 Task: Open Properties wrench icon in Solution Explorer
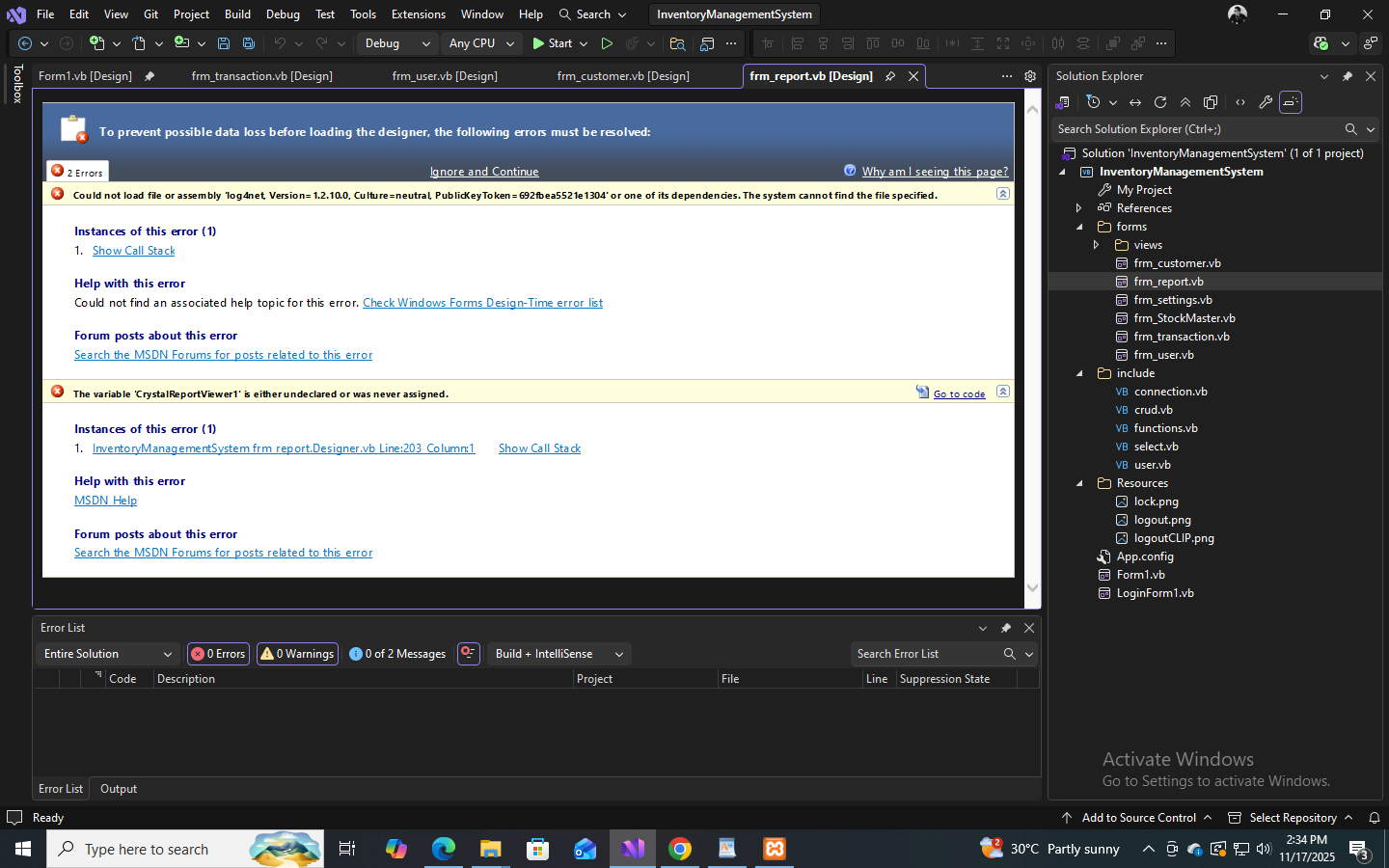(1266, 102)
